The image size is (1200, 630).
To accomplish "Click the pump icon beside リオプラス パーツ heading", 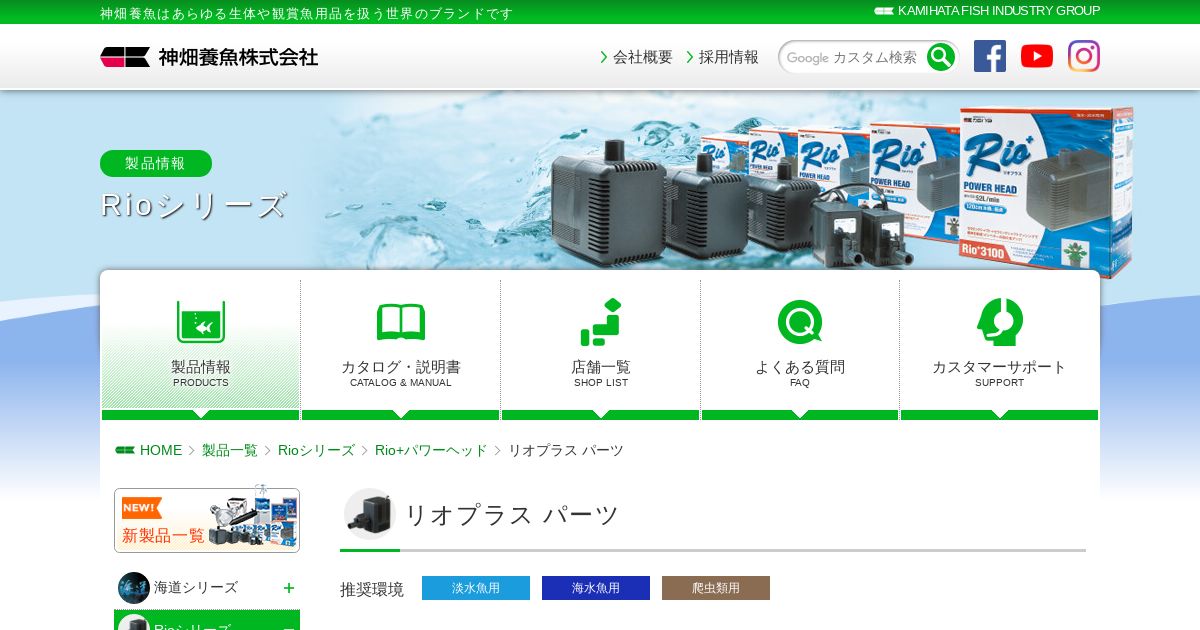I will point(370,514).
